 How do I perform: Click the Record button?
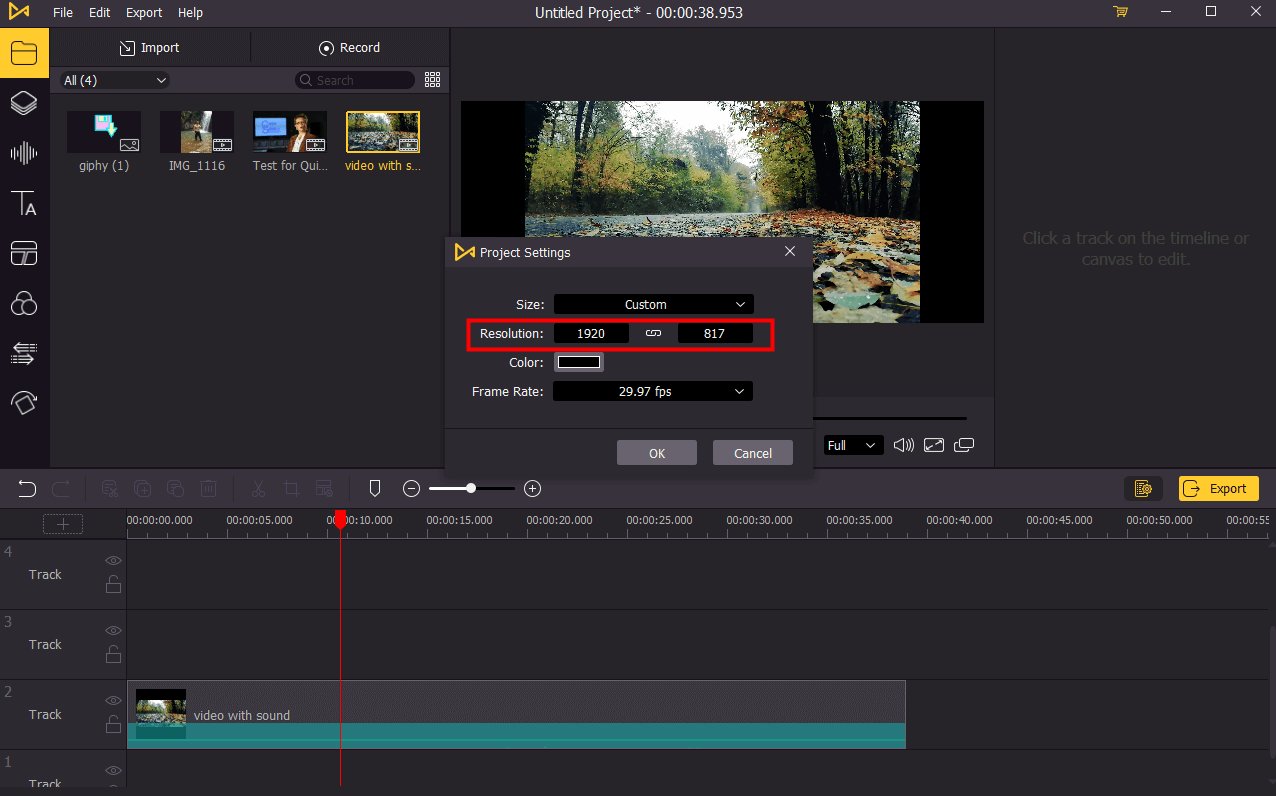[x=350, y=47]
